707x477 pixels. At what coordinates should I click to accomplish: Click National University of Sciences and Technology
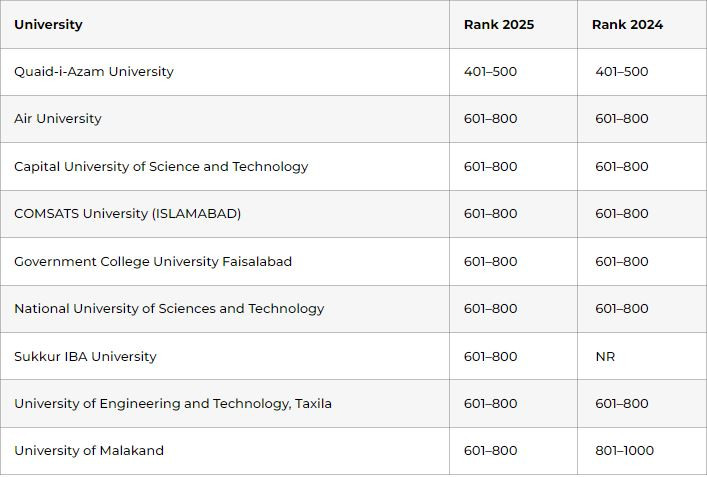tap(169, 309)
